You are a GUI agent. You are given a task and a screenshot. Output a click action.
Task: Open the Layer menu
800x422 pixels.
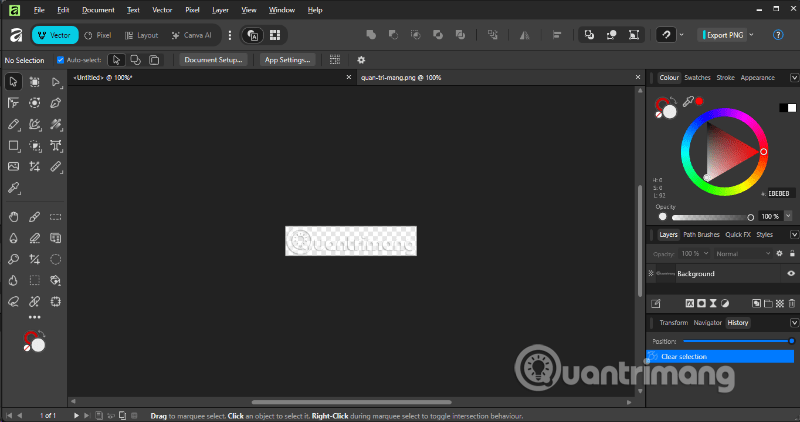(220, 10)
